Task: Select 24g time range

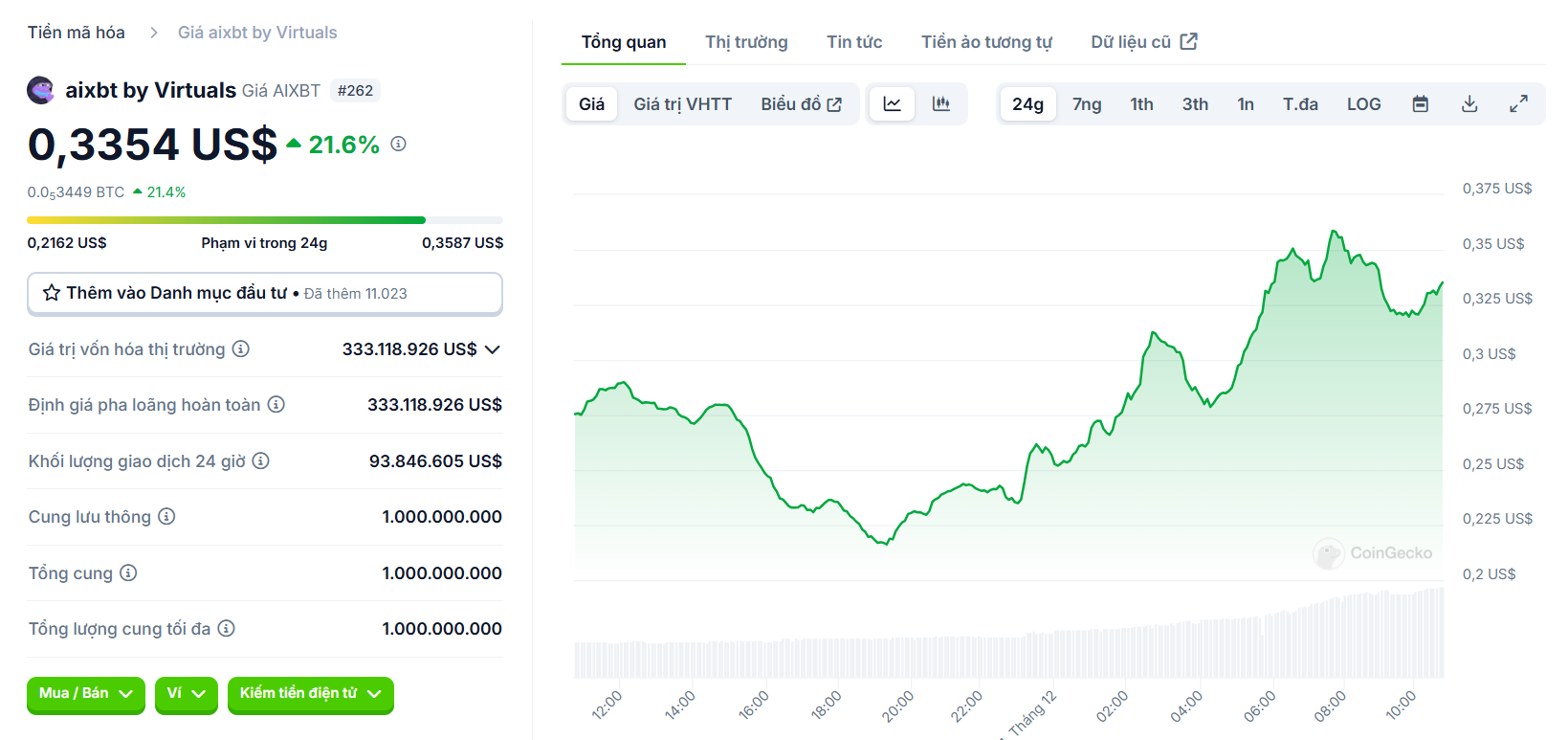Action: [1027, 103]
